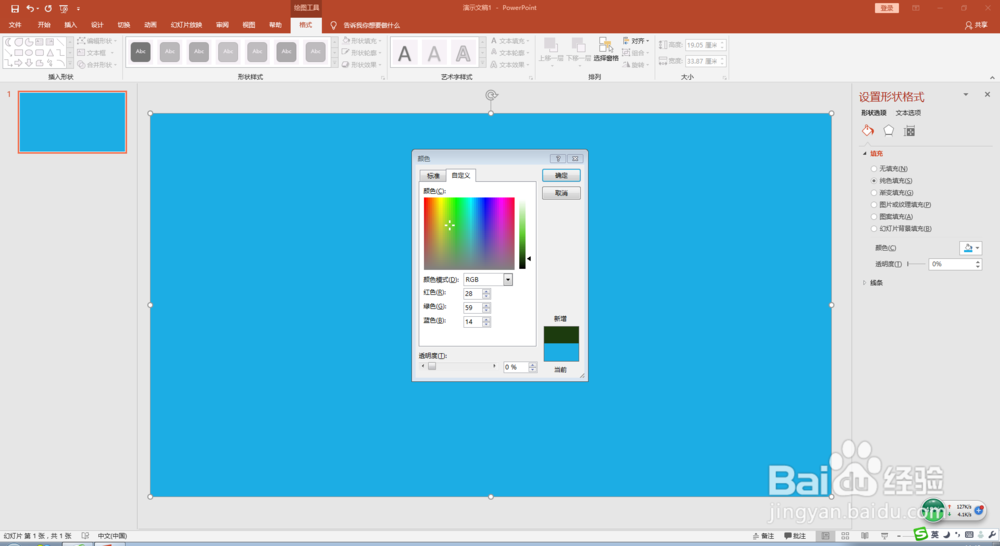Screen dimensions: 1000x546
Task: Collapse the ribbon with the chevron
Action: [x=992, y=77]
